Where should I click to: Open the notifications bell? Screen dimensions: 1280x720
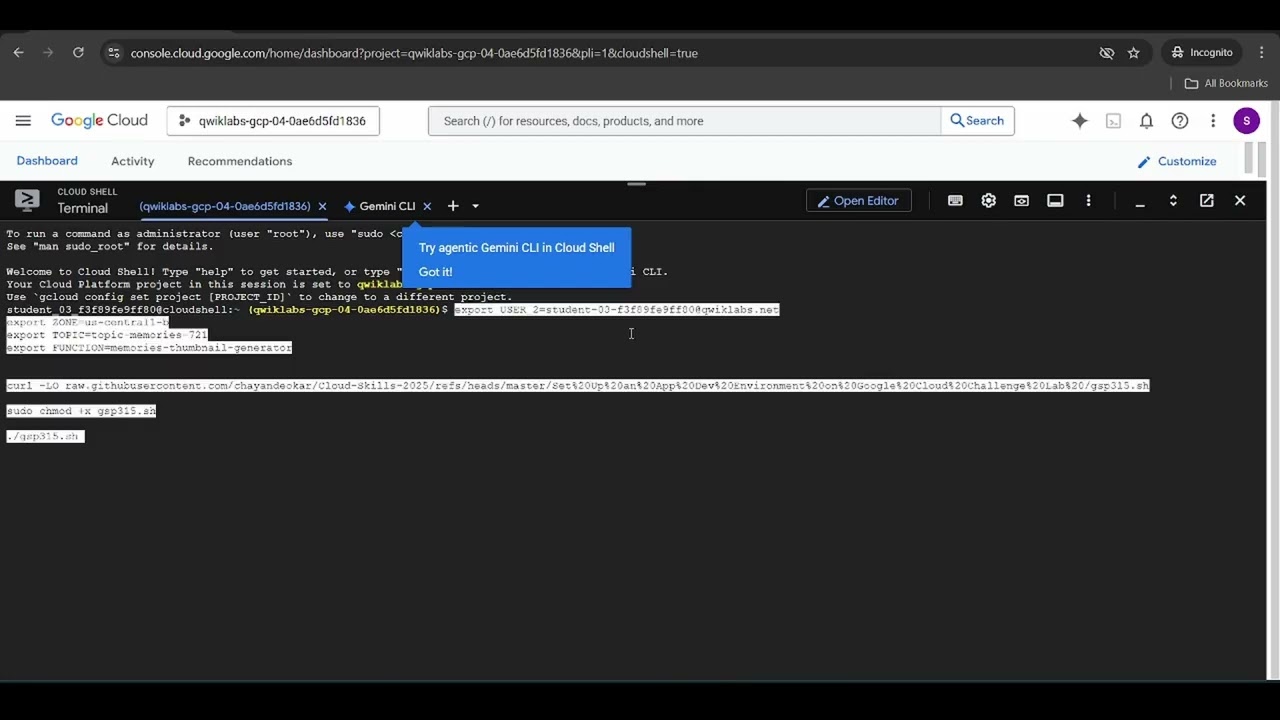[x=1147, y=121]
